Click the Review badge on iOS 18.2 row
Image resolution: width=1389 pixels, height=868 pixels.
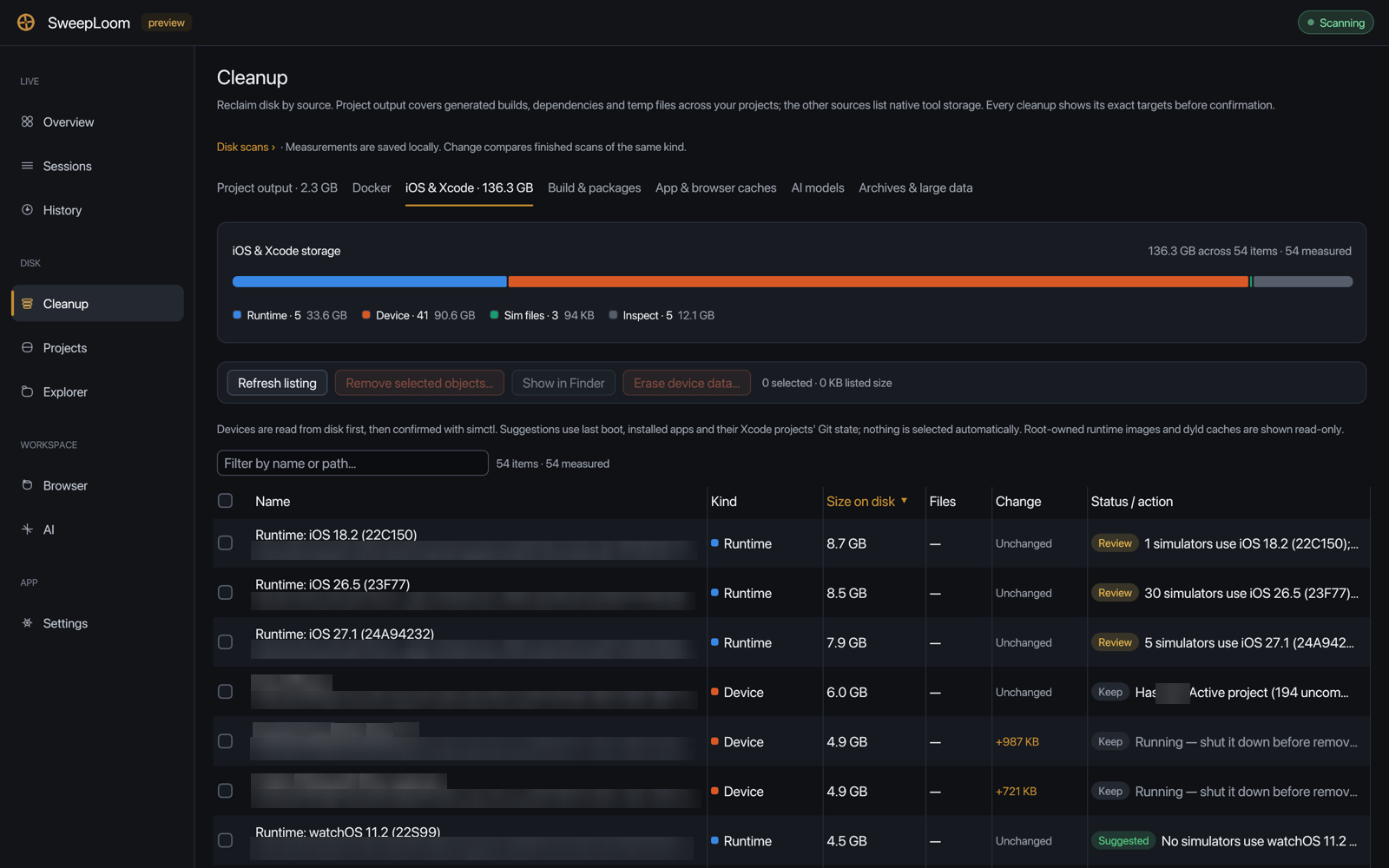click(x=1115, y=543)
